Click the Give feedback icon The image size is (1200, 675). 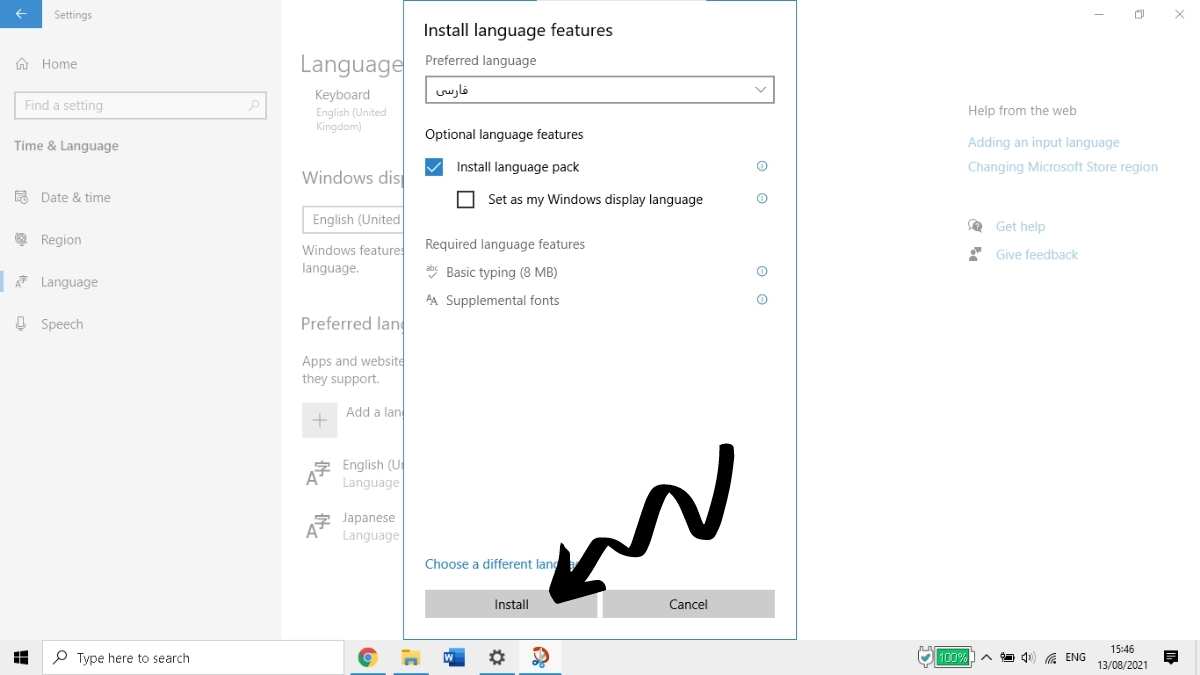975,254
